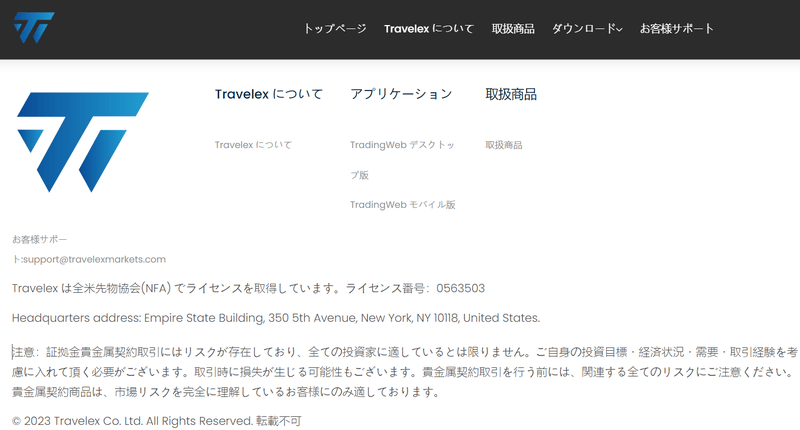Open the TradingWeb モバイル版 link
This screenshot has height=430, width=800.
[x=403, y=205]
